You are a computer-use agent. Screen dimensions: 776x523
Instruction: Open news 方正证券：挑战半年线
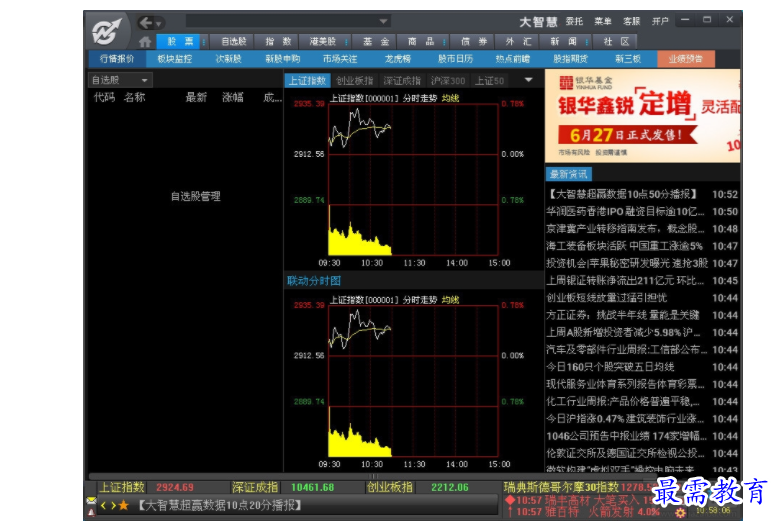pos(643,315)
